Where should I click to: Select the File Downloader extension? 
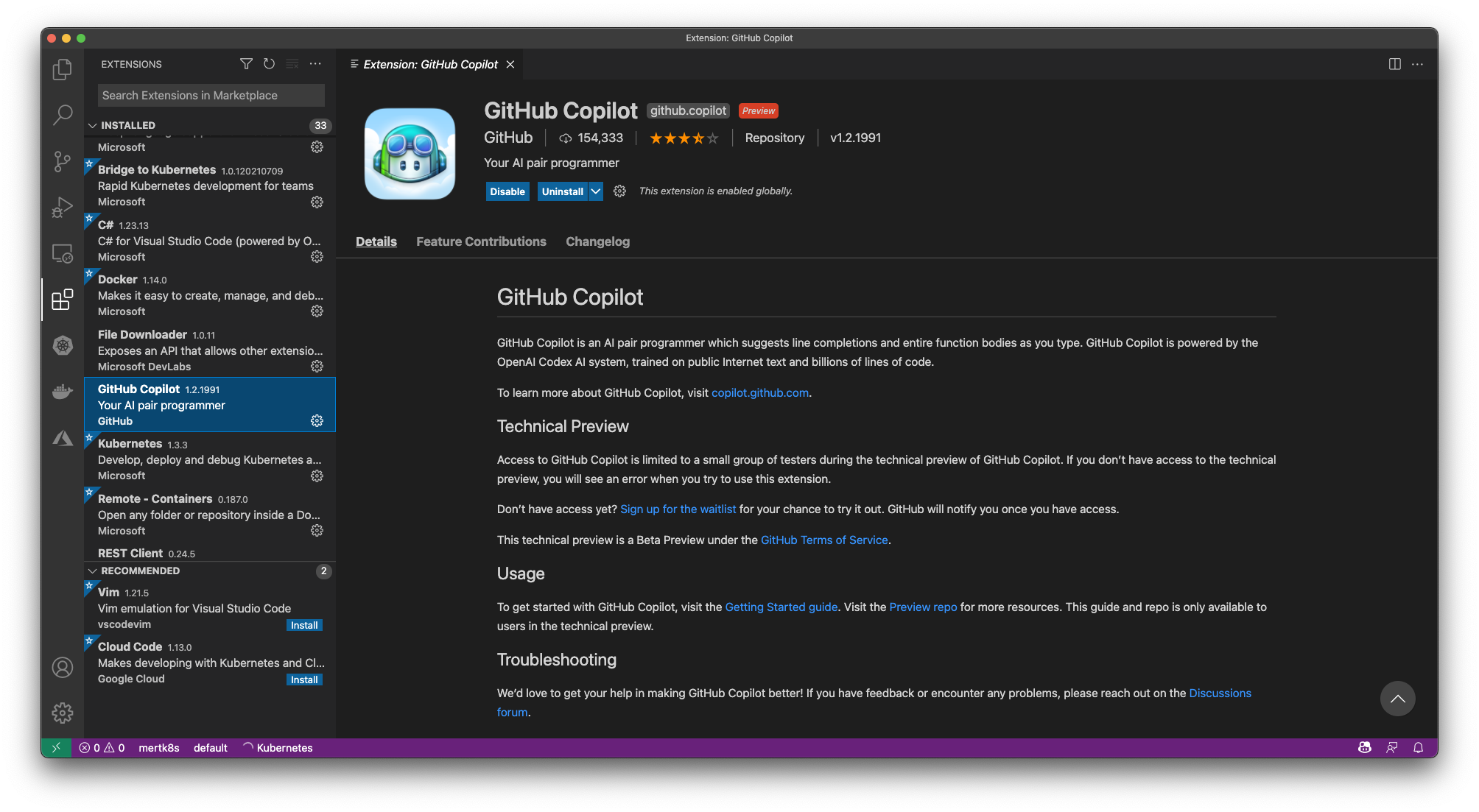coord(210,350)
